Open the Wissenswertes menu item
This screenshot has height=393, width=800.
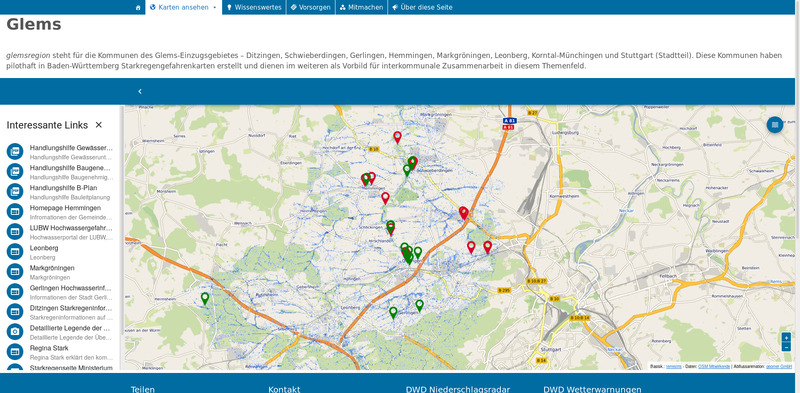[x=254, y=7]
